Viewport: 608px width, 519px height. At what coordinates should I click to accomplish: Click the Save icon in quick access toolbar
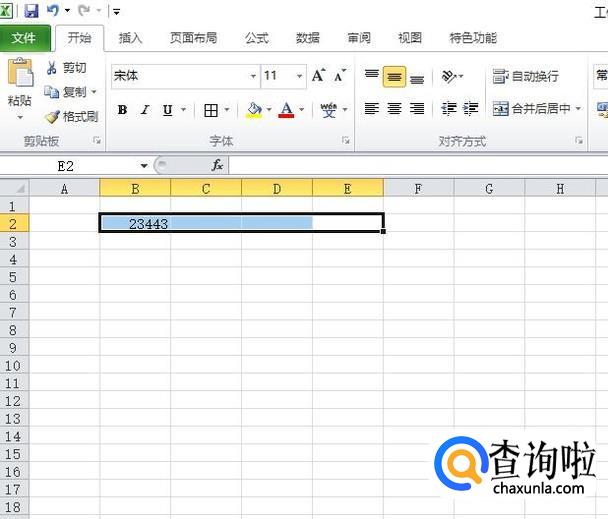pyautogui.click(x=31, y=10)
